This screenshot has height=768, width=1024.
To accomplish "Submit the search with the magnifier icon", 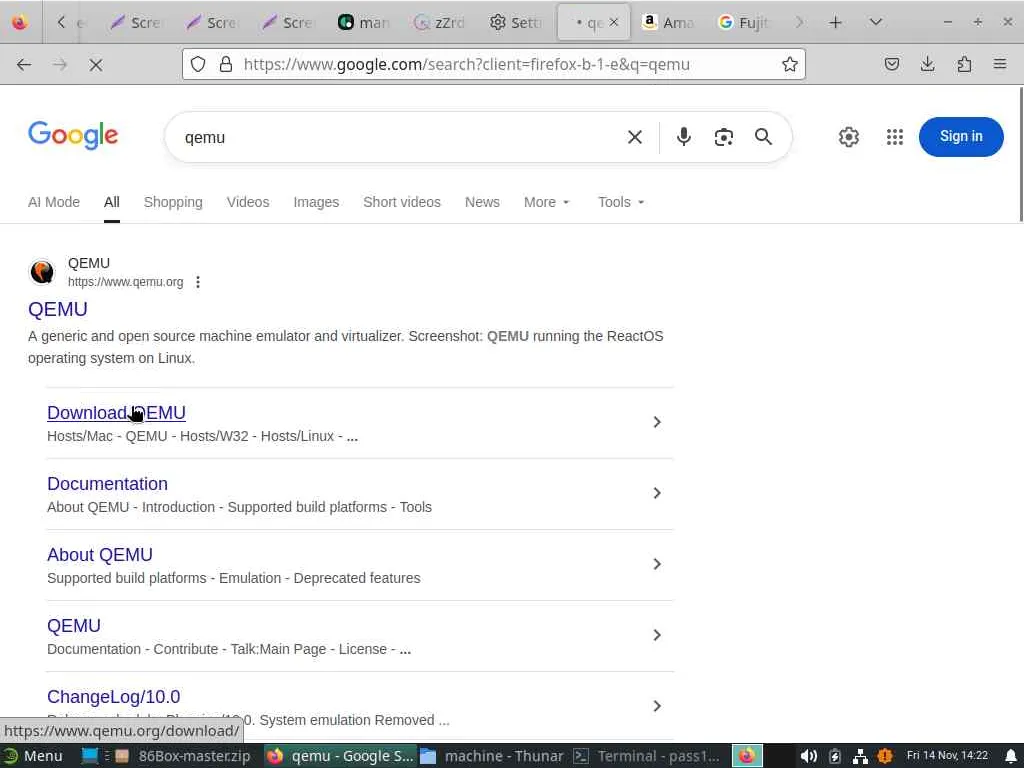I will (763, 137).
